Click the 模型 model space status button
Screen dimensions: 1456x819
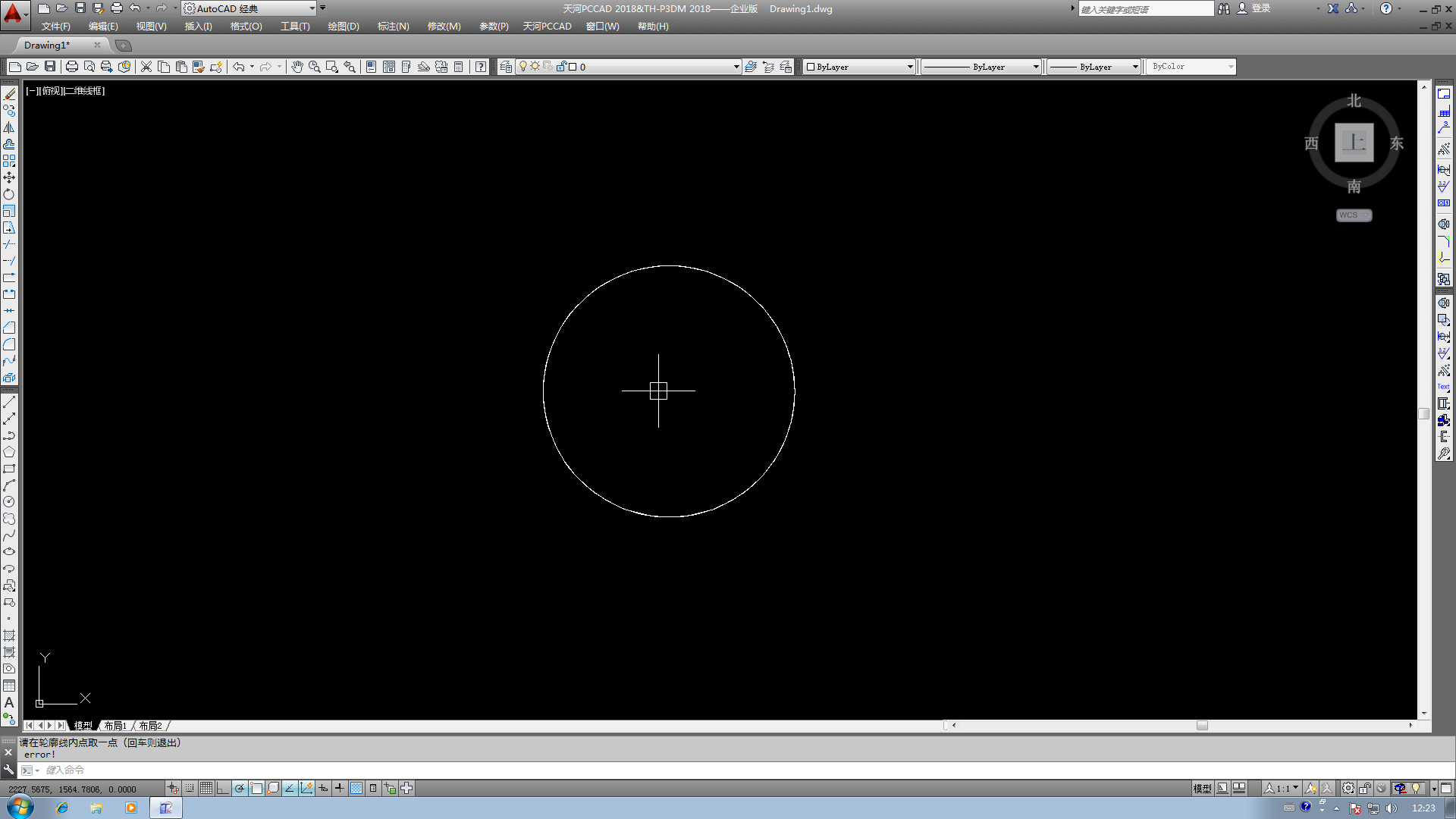pyautogui.click(x=1202, y=789)
